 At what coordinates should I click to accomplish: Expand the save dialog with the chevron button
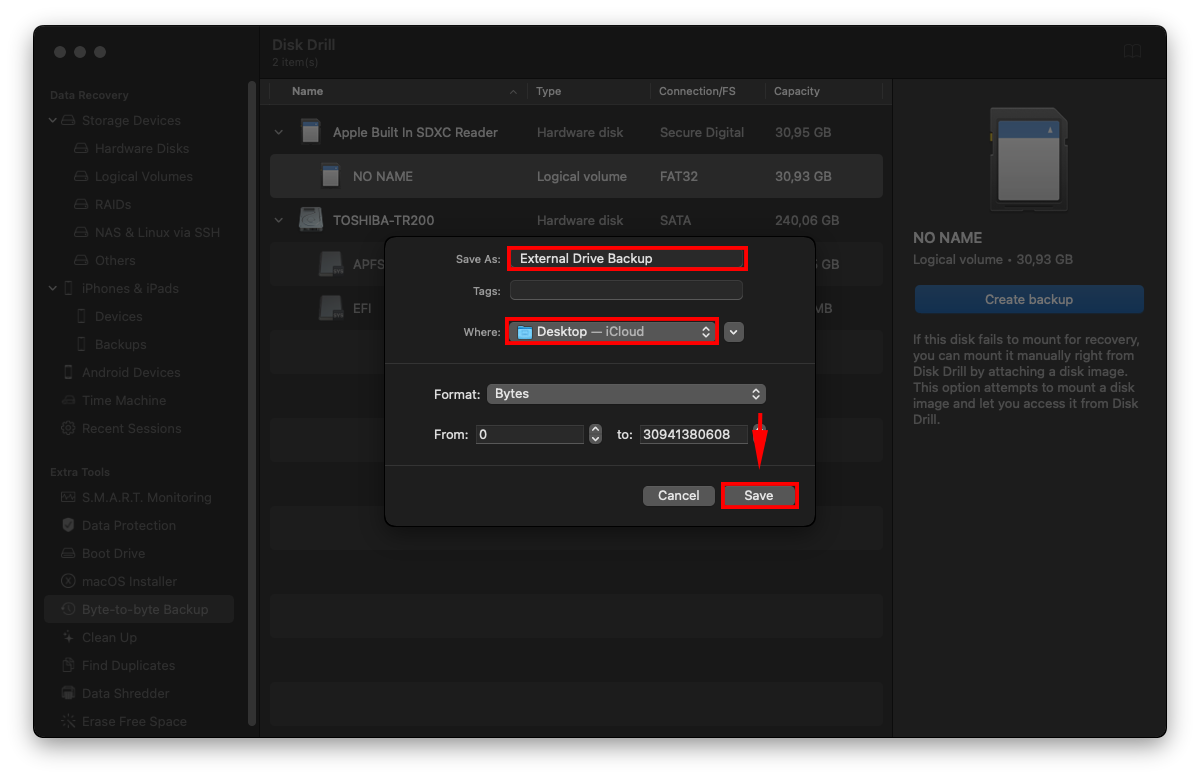734,331
